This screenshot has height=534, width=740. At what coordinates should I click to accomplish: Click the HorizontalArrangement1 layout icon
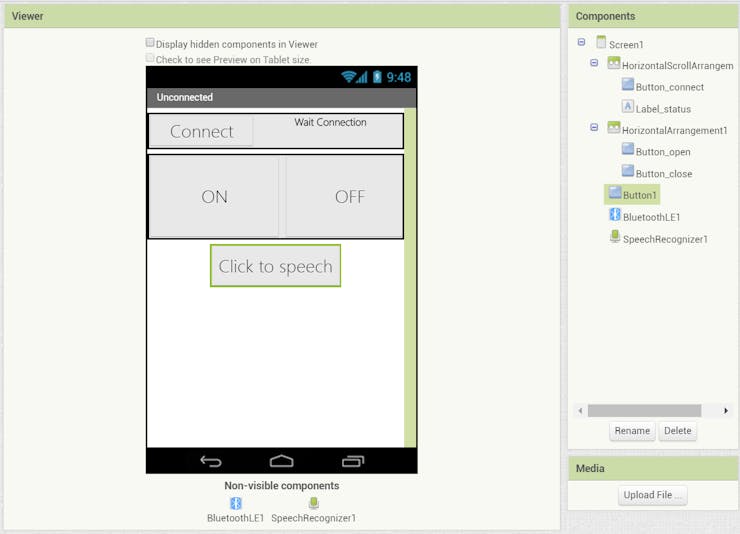(x=614, y=127)
